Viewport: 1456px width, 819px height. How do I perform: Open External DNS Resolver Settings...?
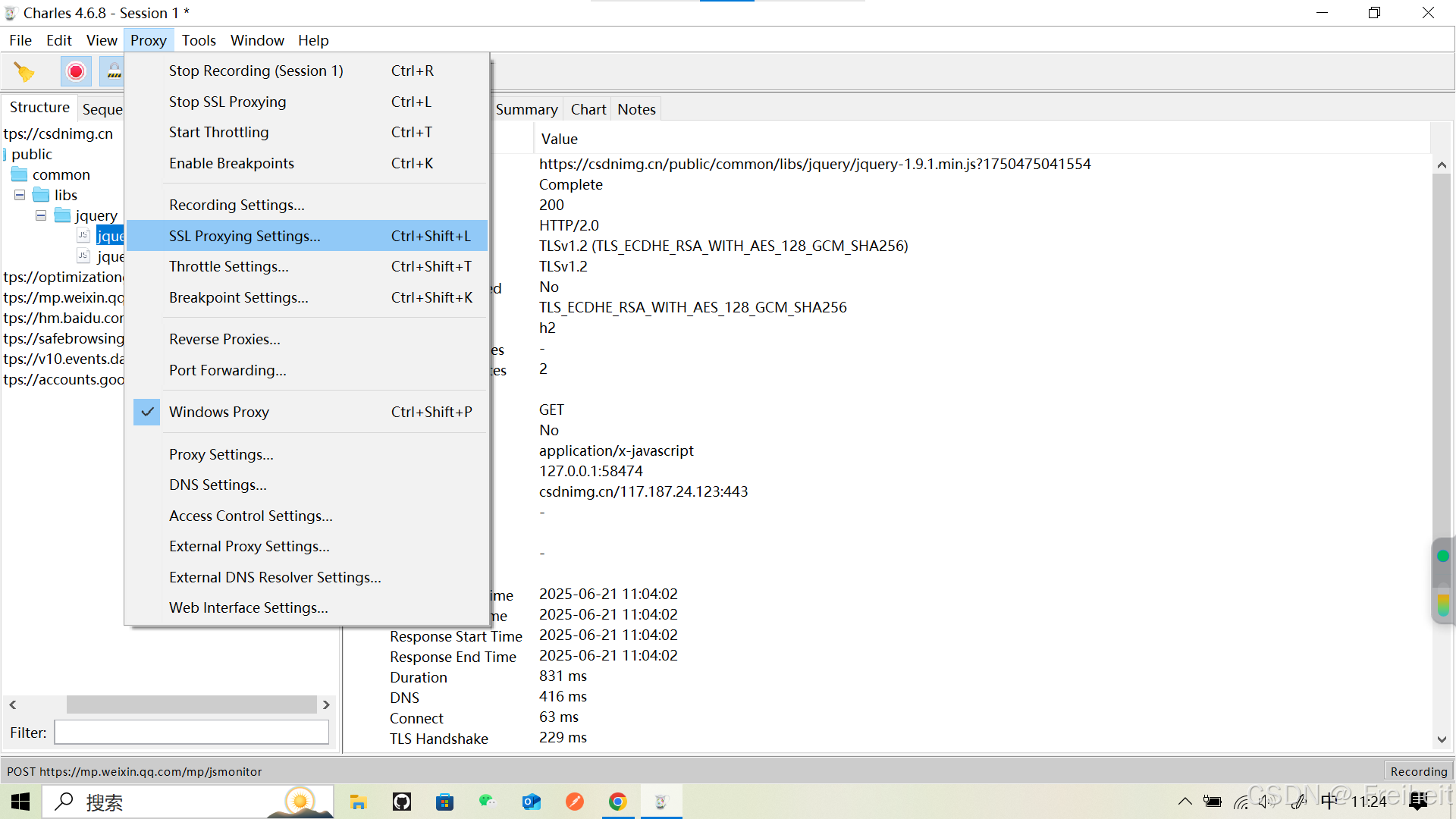click(306, 577)
